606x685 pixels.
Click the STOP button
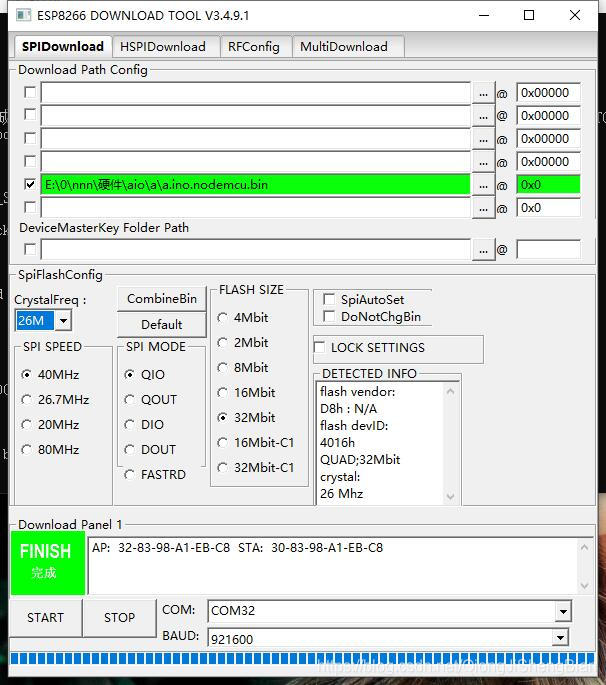pos(119,618)
